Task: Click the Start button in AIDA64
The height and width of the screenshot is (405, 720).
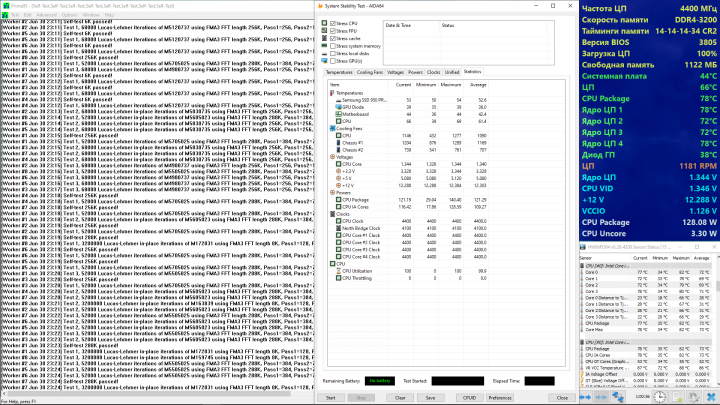Action: (x=331, y=398)
